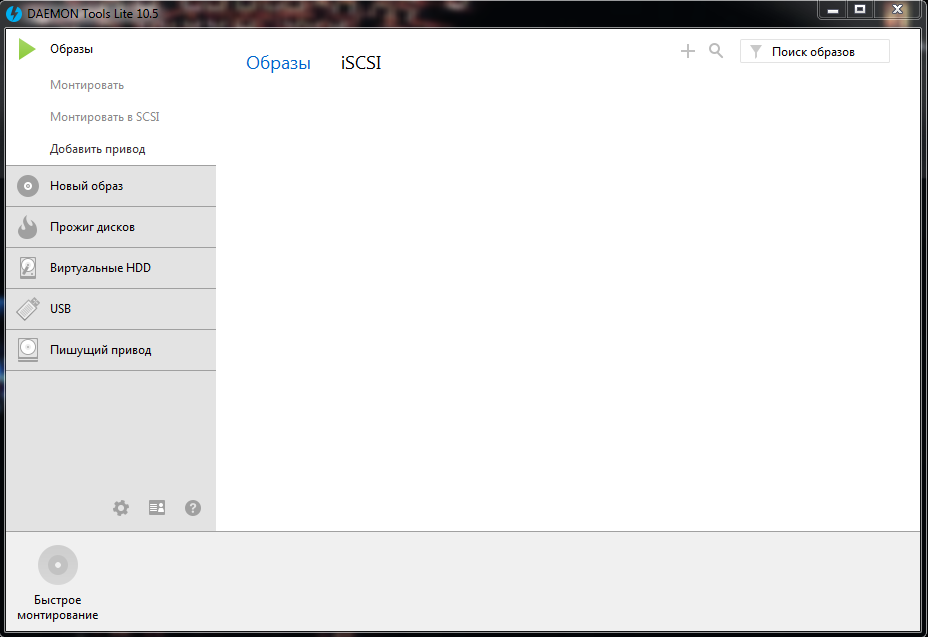Click the DAEMON Tools lightning logo in title bar
The image size is (928, 637).
[x=14, y=13]
